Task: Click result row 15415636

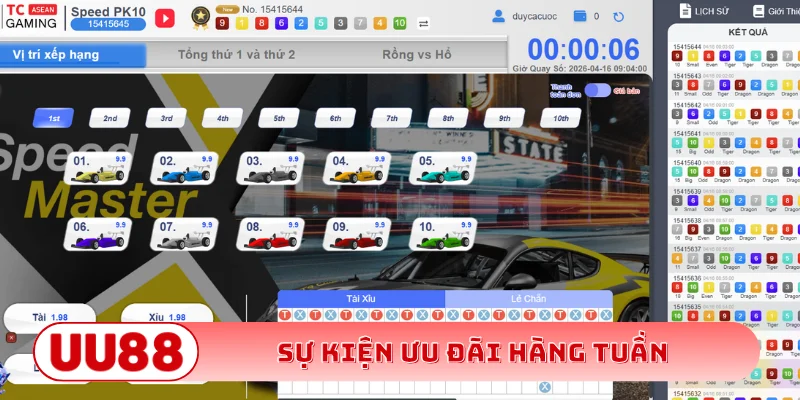Action: [x=735, y=286]
